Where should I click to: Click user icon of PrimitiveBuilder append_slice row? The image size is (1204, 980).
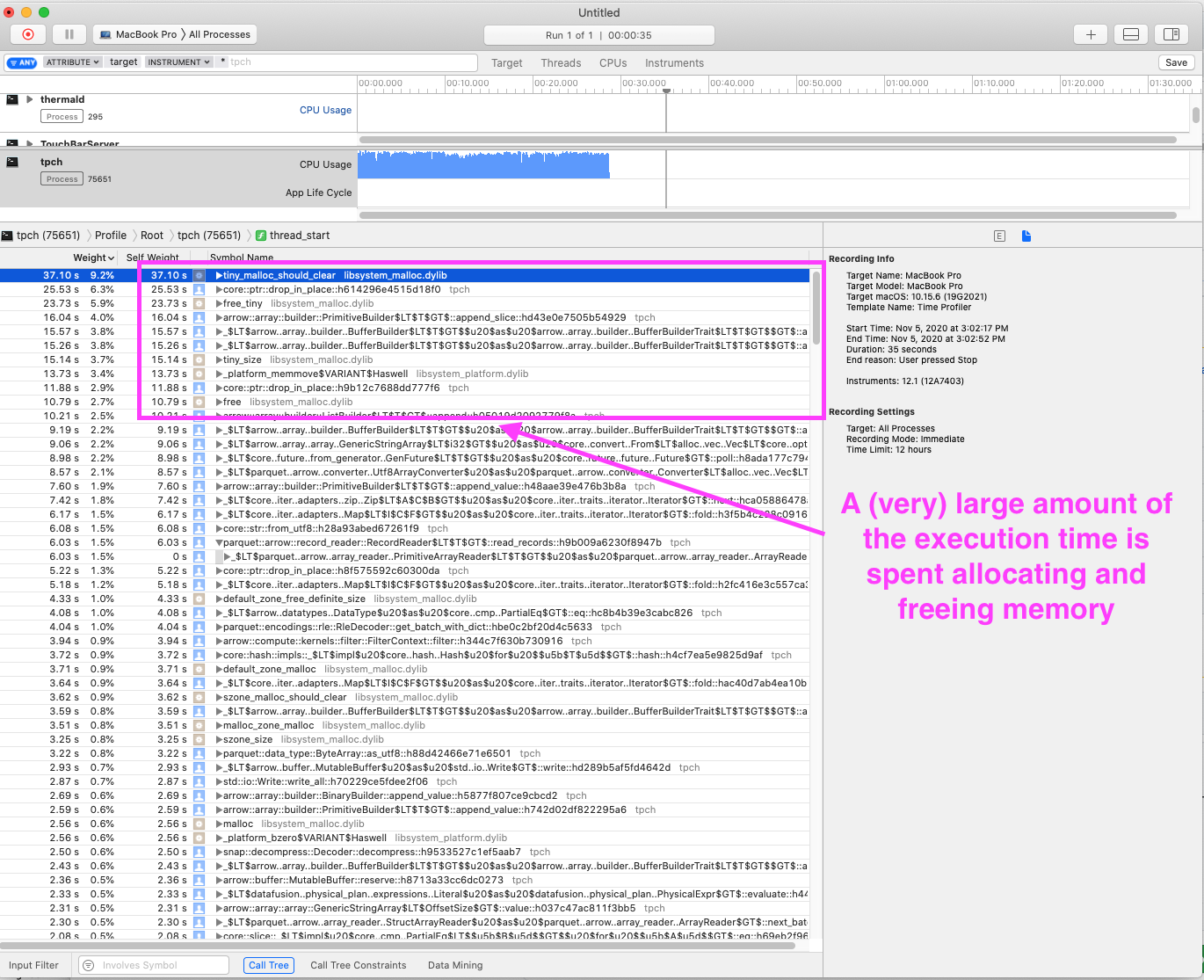(199, 317)
